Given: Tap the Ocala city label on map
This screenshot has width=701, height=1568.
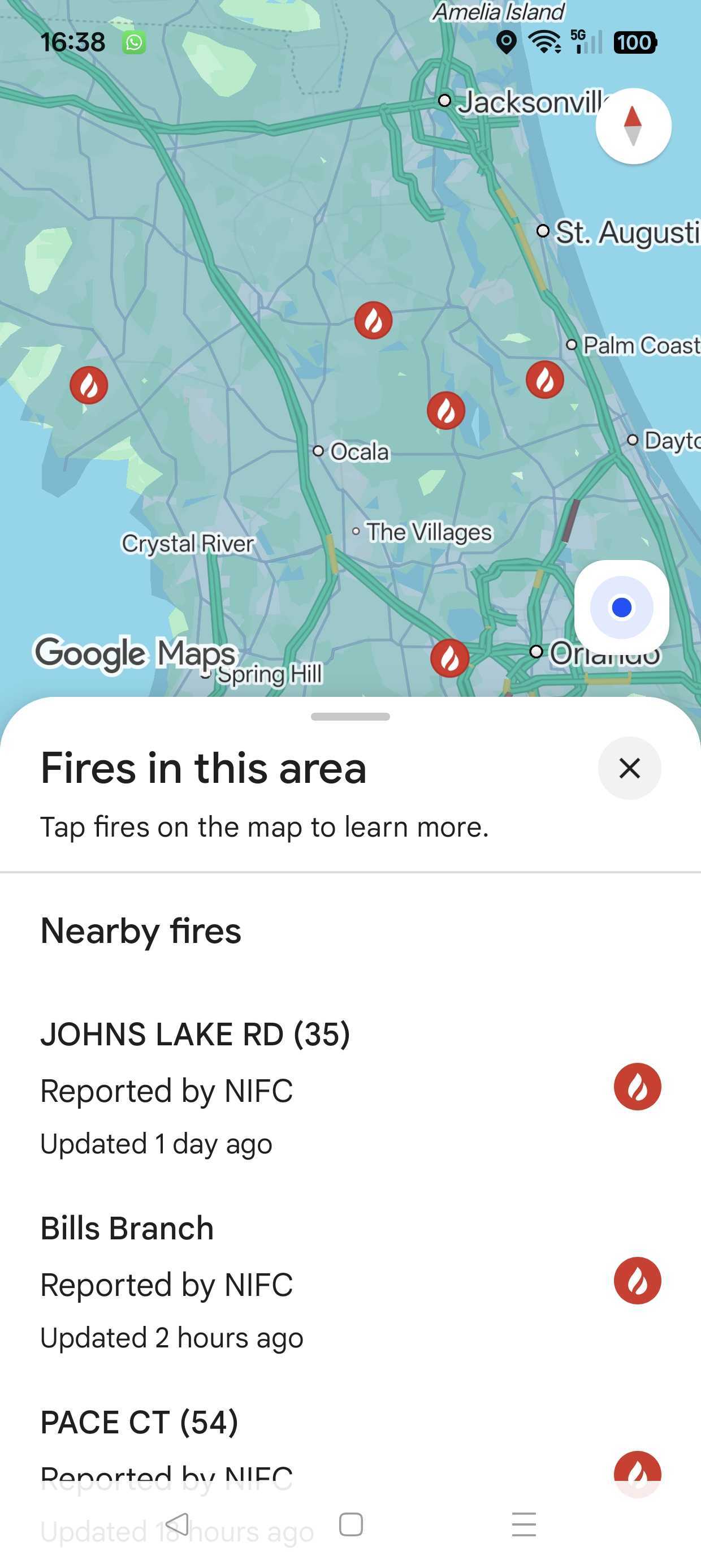Looking at the screenshot, I should tap(358, 451).
